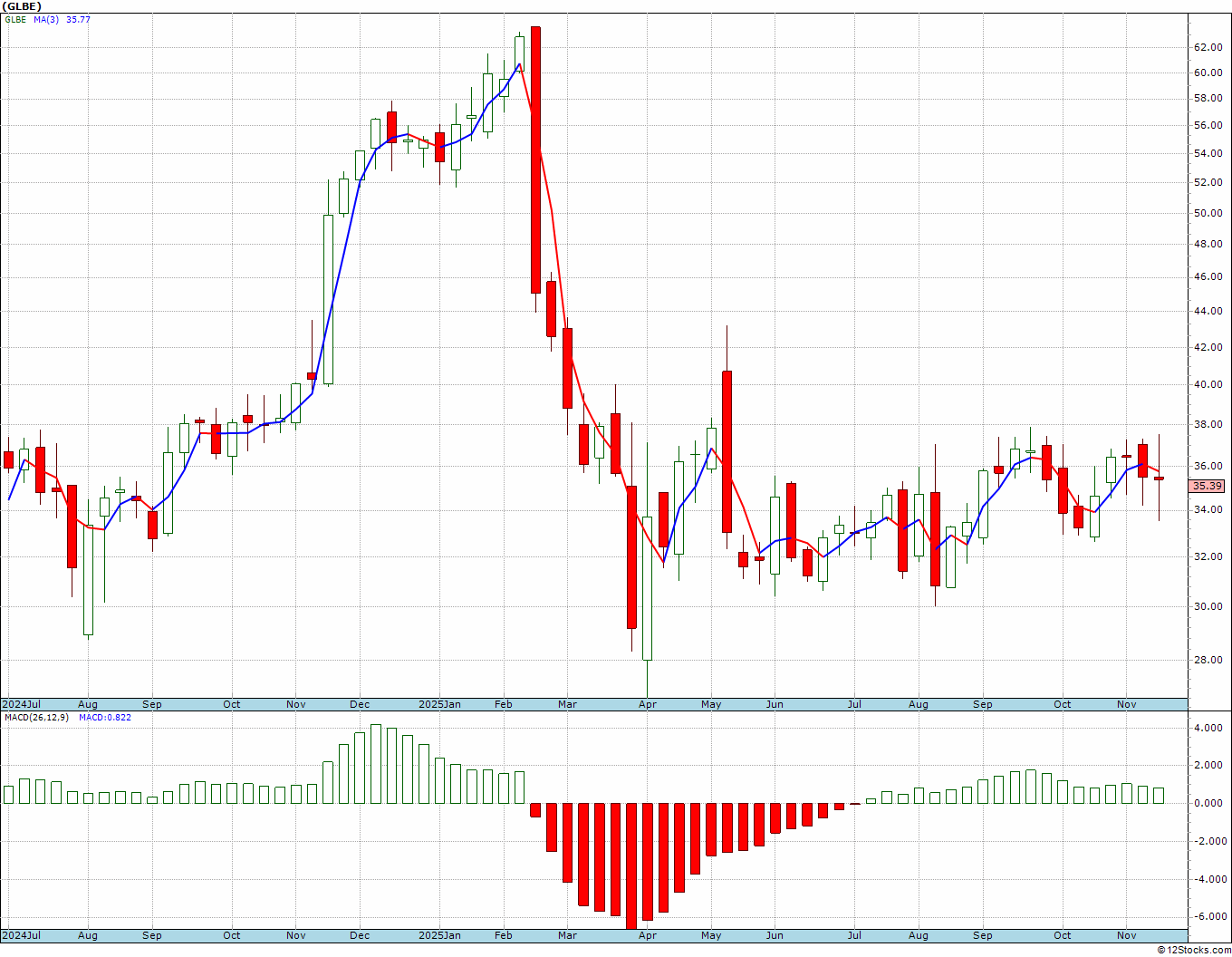This screenshot has height=957, width=1232.
Task: Click the 62.00 price axis label
Action: coord(1208,47)
